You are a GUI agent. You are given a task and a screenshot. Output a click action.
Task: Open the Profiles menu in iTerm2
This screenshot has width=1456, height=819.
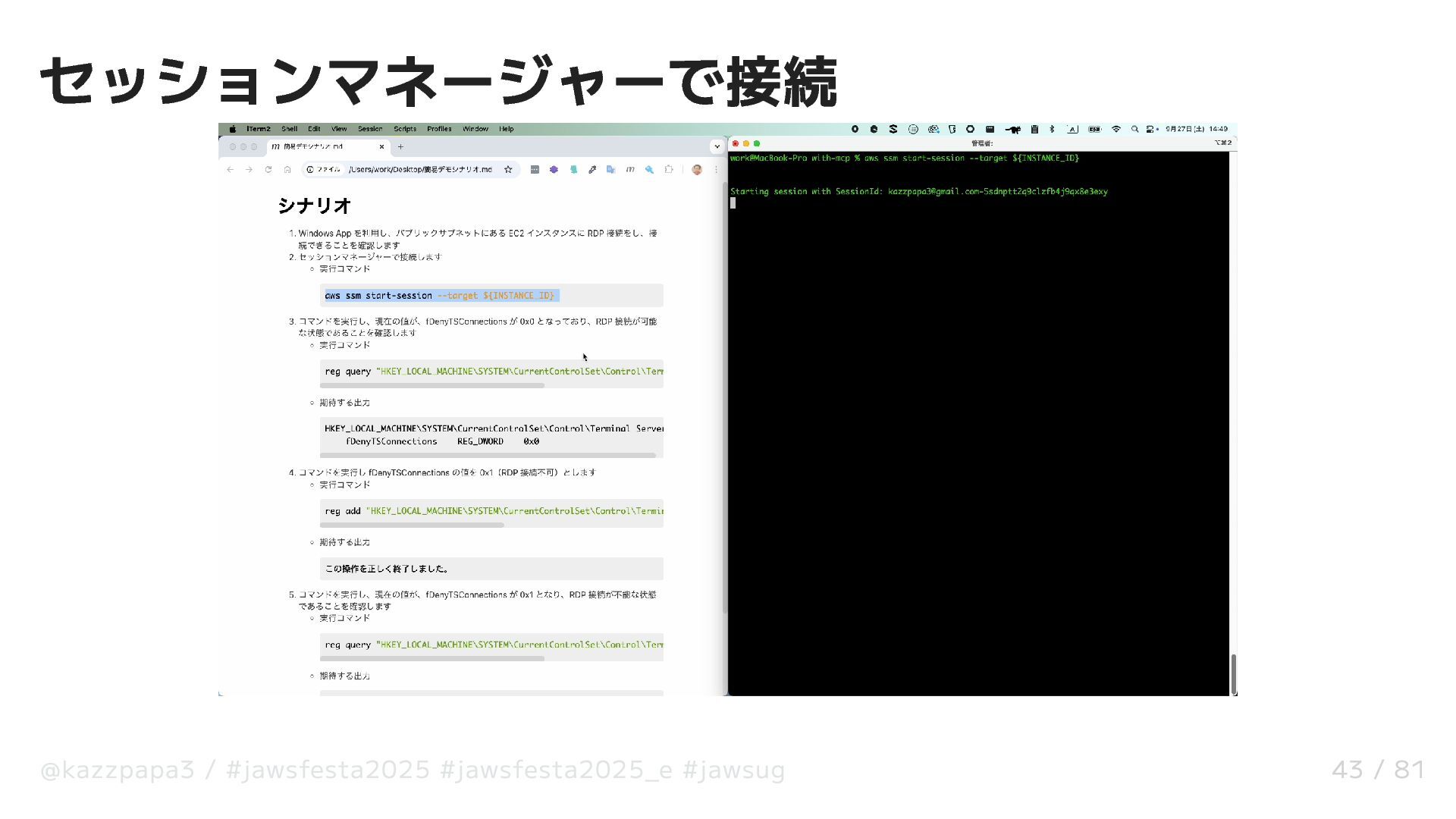(x=439, y=130)
